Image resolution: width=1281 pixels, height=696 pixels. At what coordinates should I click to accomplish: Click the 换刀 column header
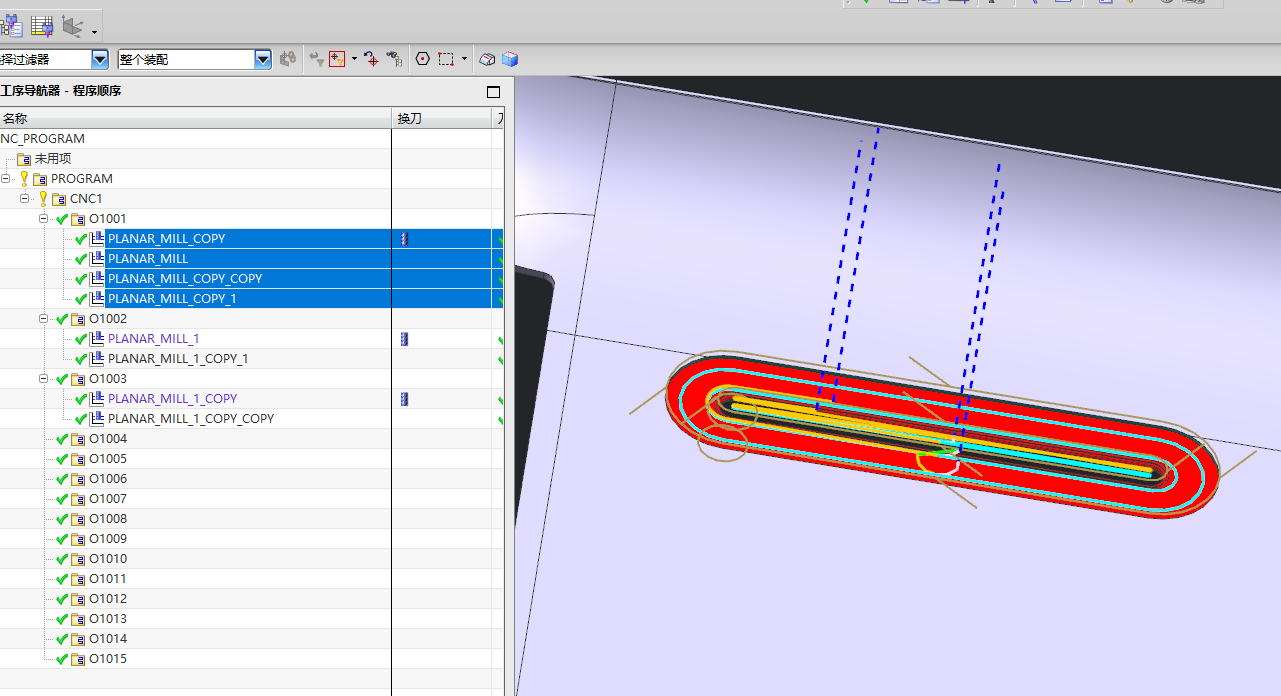coord(442,118)
